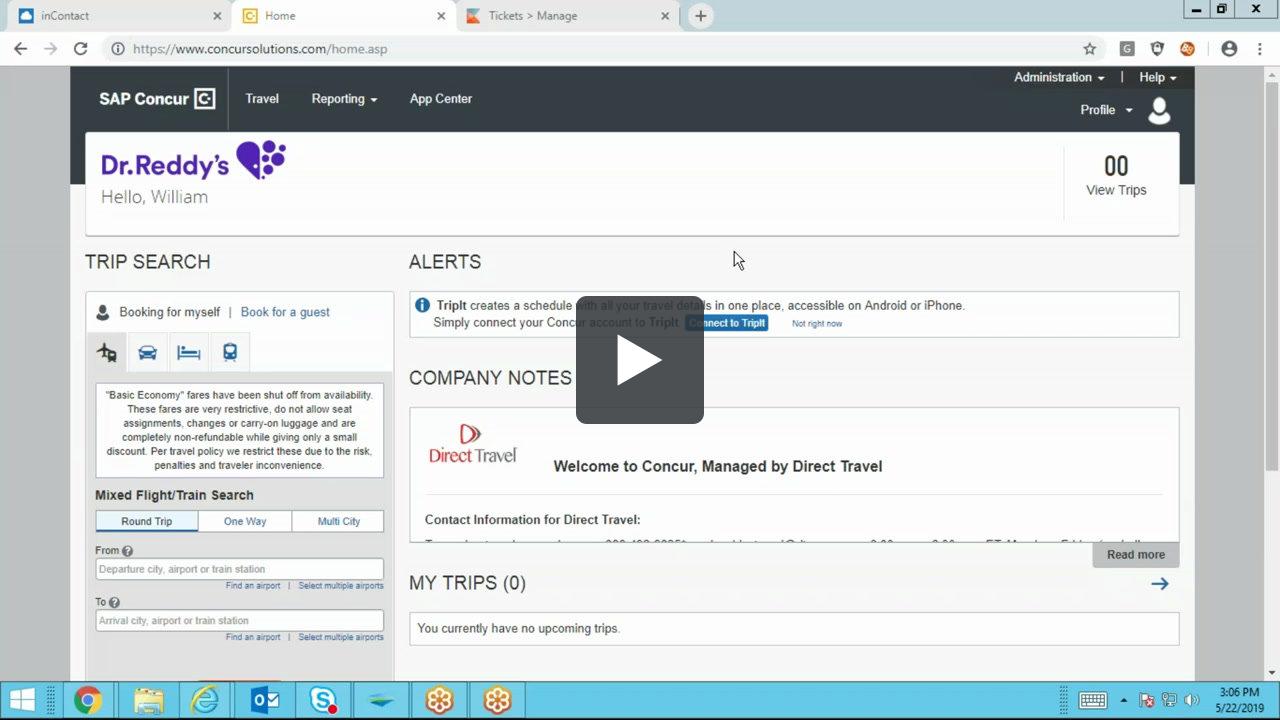Viewport: 1280px width, 720px height.
Task: Select the Round Trip option
Action: tap(146, 520)
